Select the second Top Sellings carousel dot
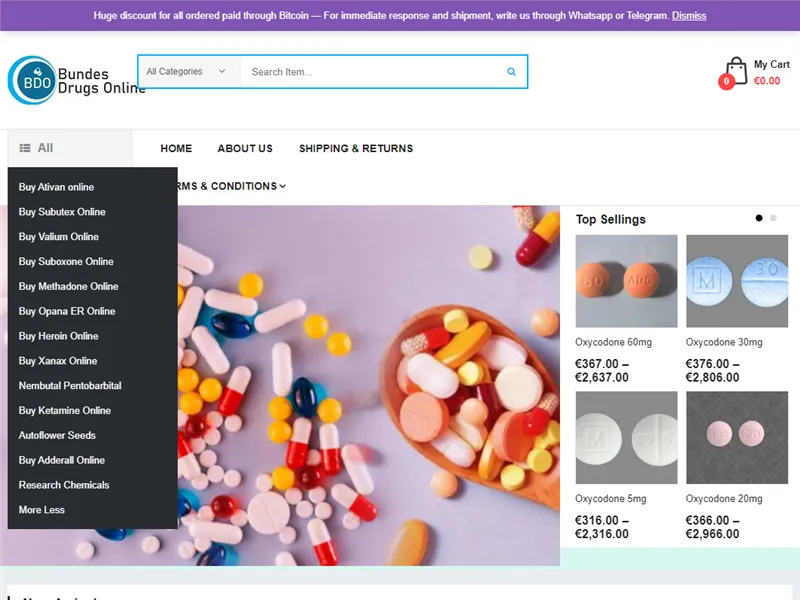The width and height of the screenshot is (800, 600). 772,217
